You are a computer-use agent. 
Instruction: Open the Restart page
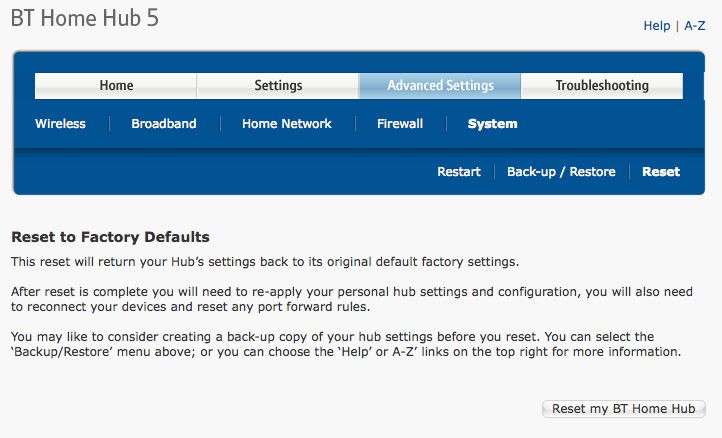point(459,172)
